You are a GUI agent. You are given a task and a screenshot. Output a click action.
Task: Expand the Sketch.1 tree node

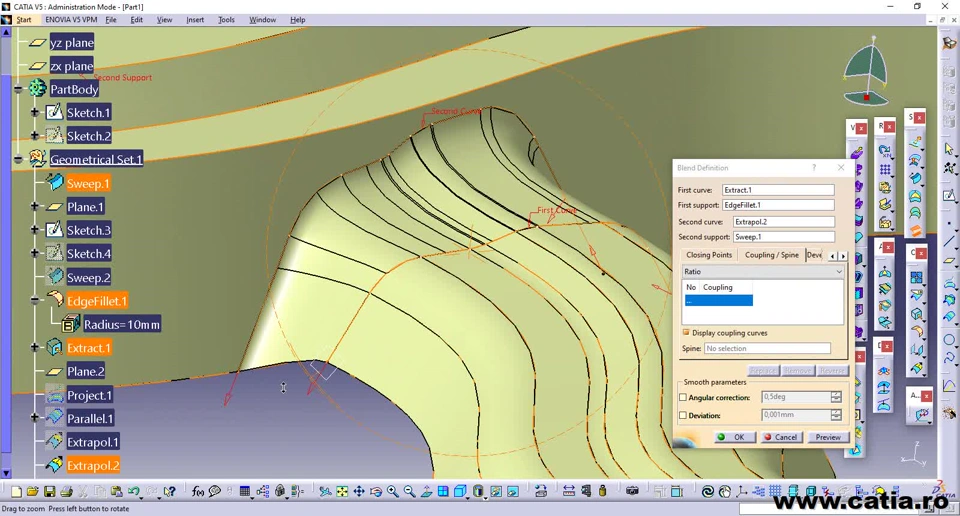coord(35,113)
